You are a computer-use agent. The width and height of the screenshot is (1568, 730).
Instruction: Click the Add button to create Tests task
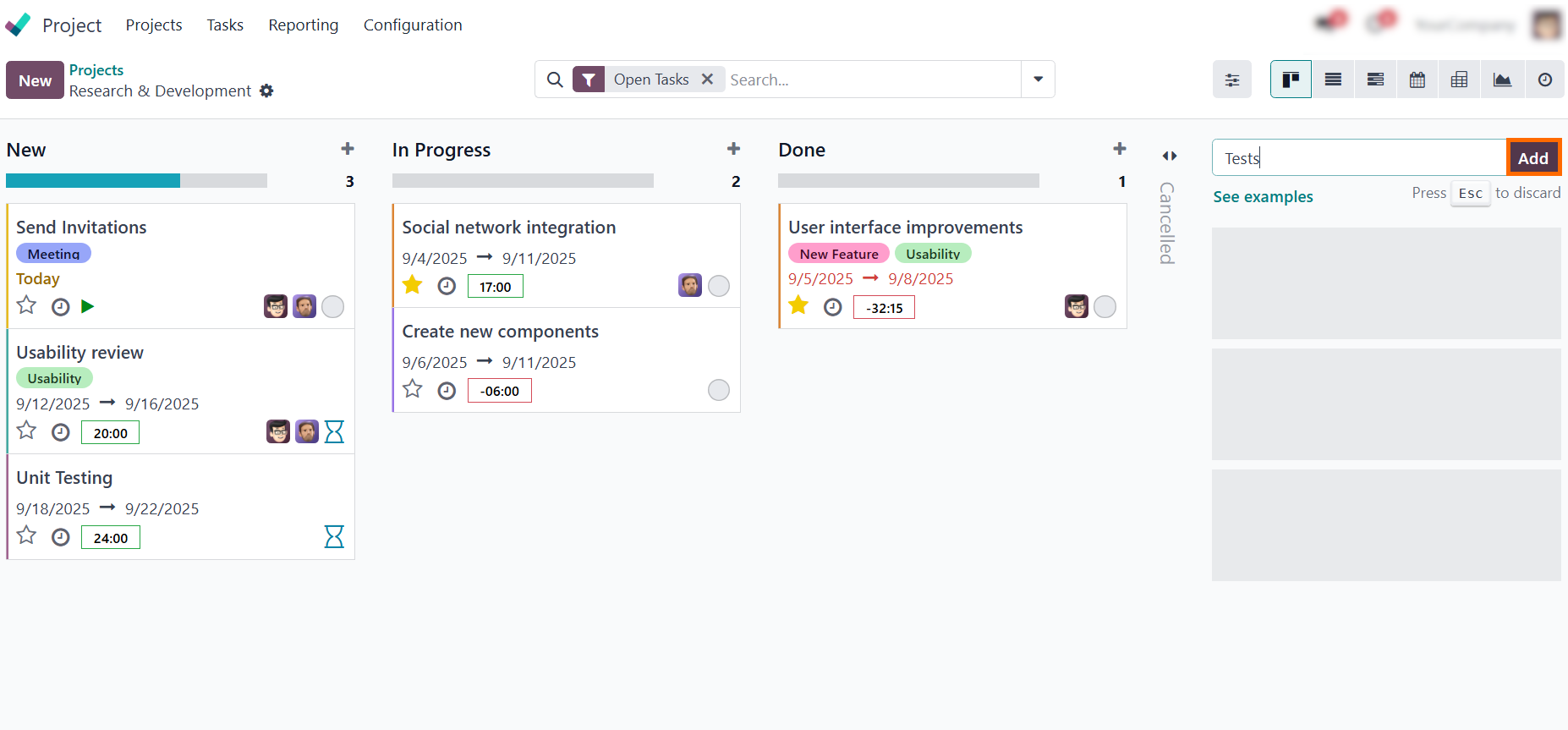pos(1533,157)
